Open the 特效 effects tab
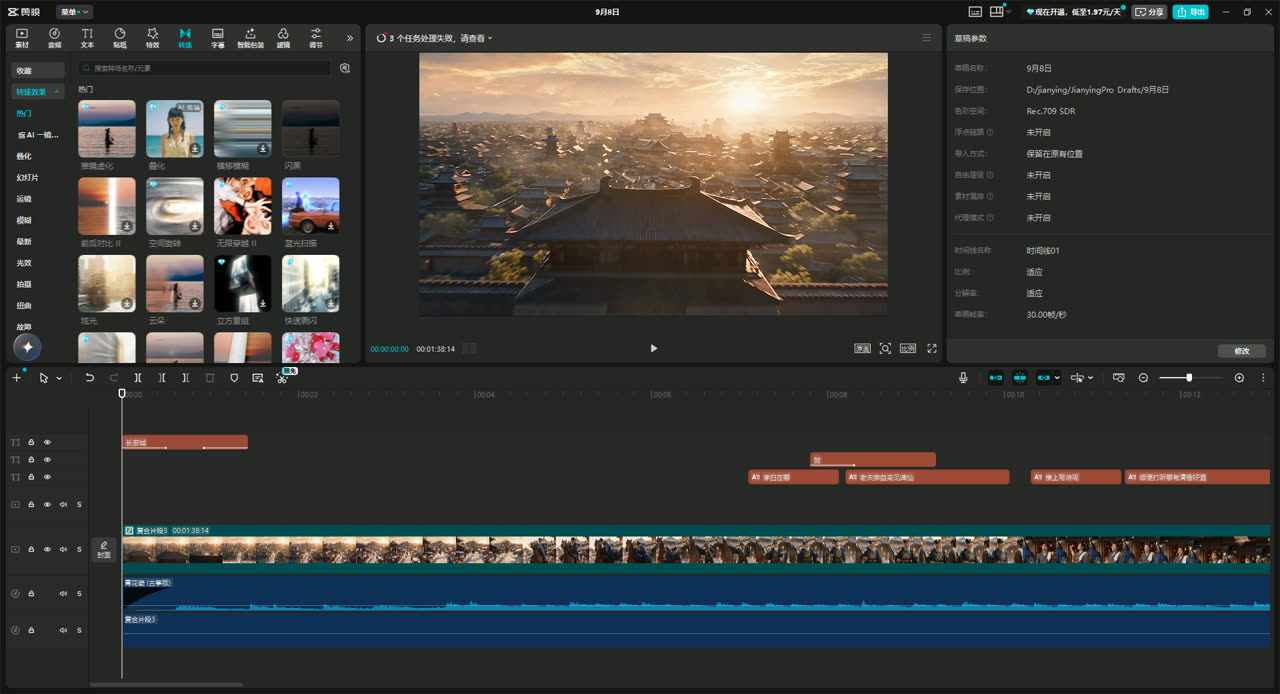 click(x=152, y=38)
